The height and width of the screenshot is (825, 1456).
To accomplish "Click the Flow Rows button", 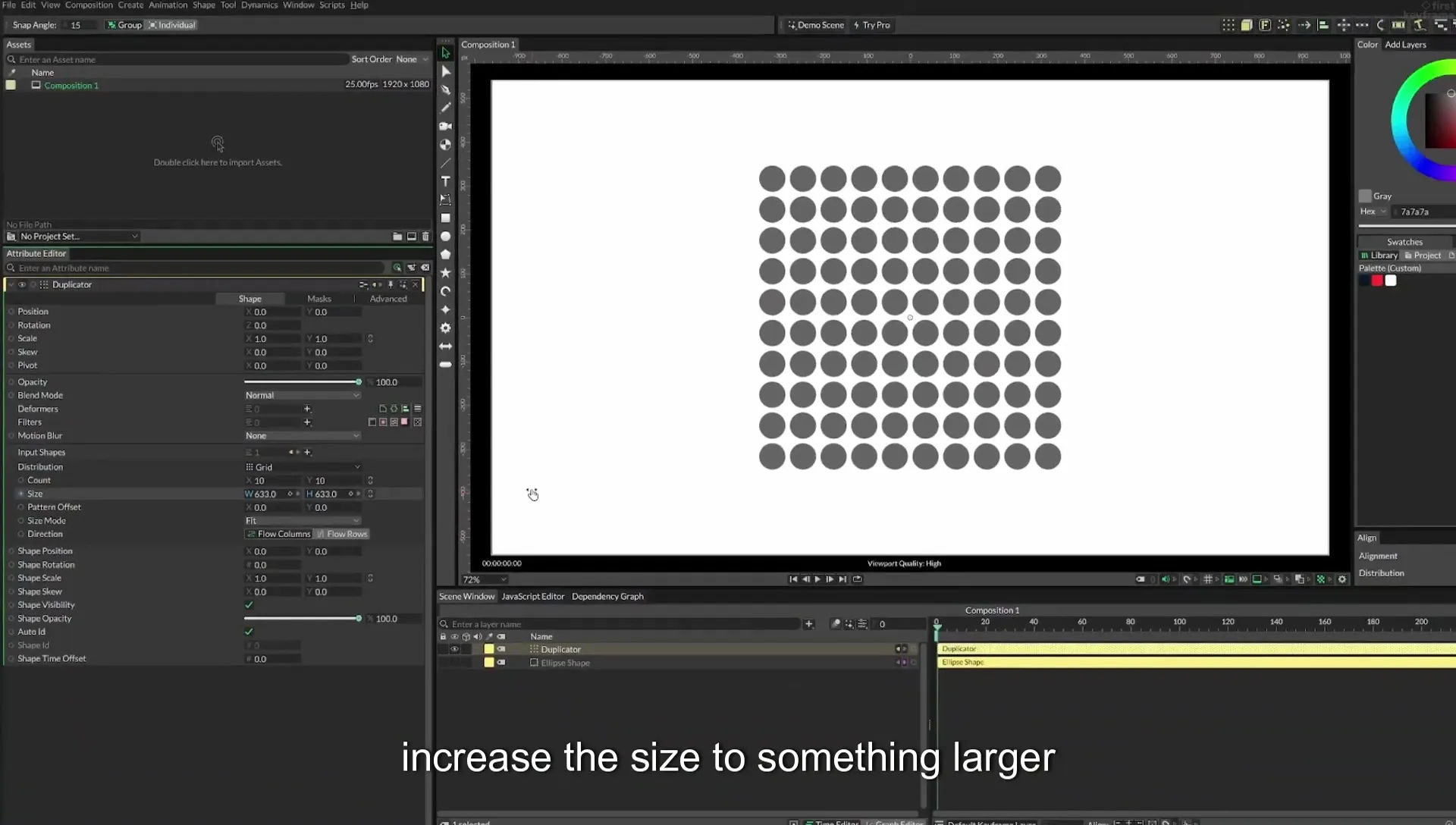I will point(342,534).
